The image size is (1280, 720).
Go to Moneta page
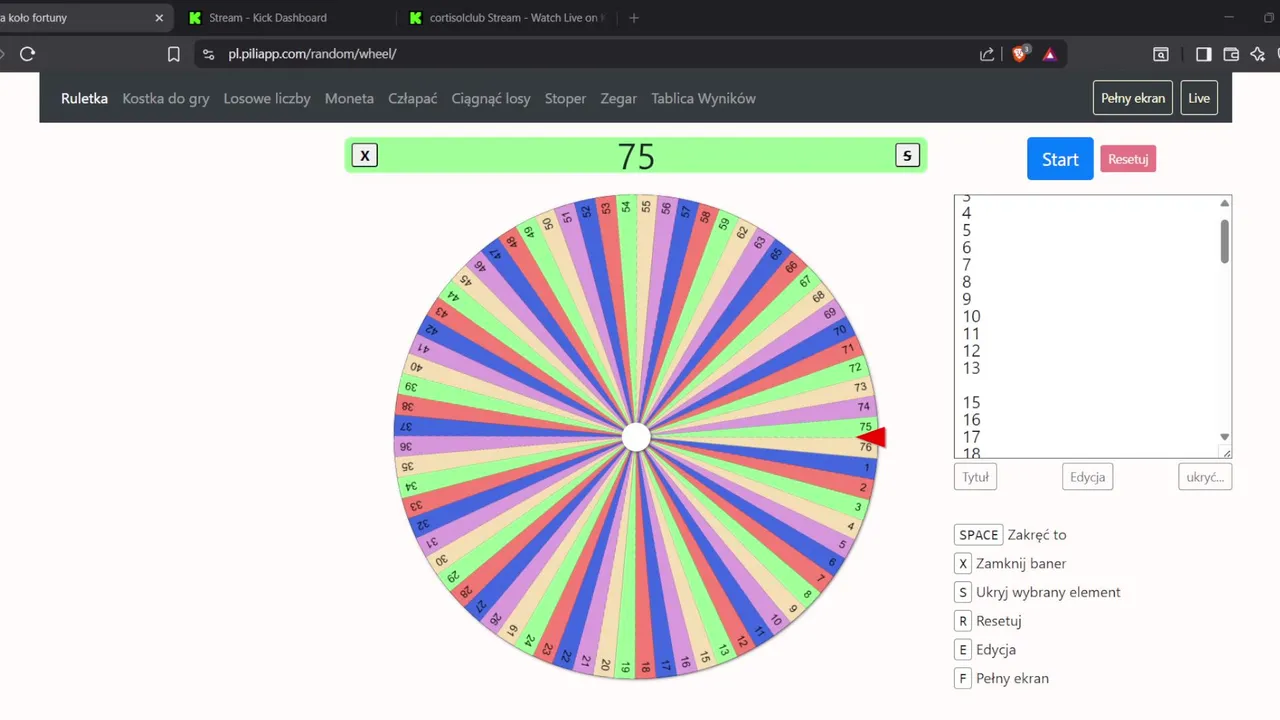pyautogui.click(x=349, y=98)
